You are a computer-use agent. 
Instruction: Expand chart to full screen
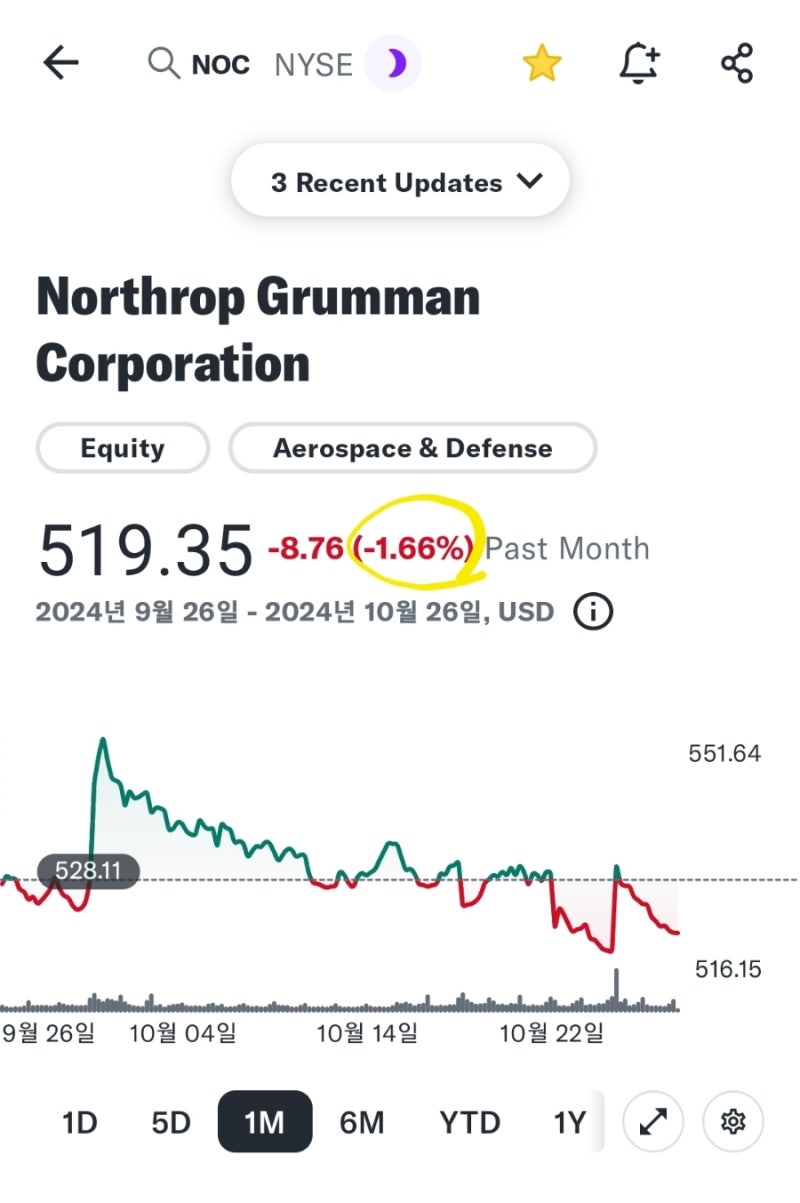point(653,1123)
